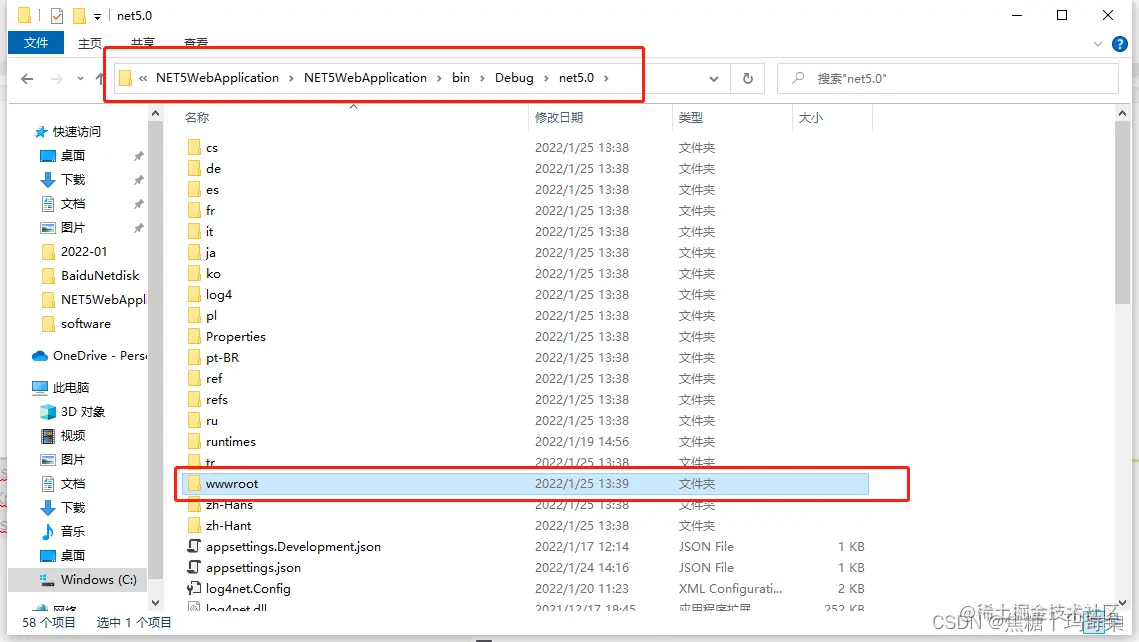Select 文档 under quick access
1139x642 pixels.
pos(73,203)
